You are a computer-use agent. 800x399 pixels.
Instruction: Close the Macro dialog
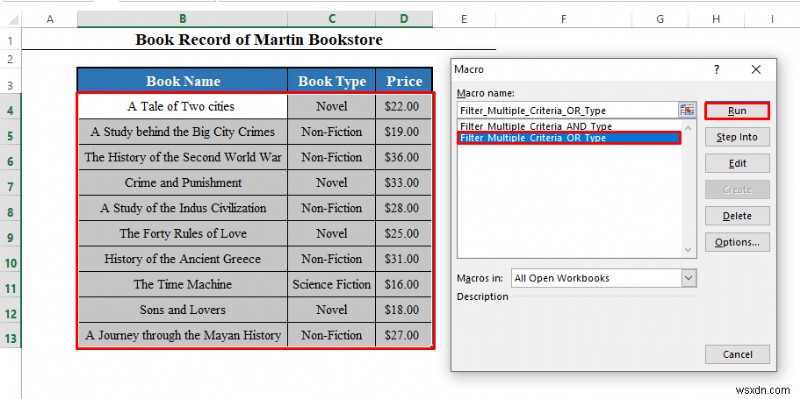pyautogui.click(x=756, y=69)
